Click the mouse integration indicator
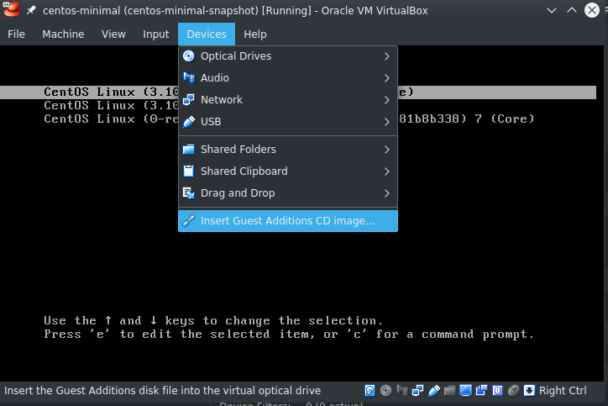 point(513,390)
